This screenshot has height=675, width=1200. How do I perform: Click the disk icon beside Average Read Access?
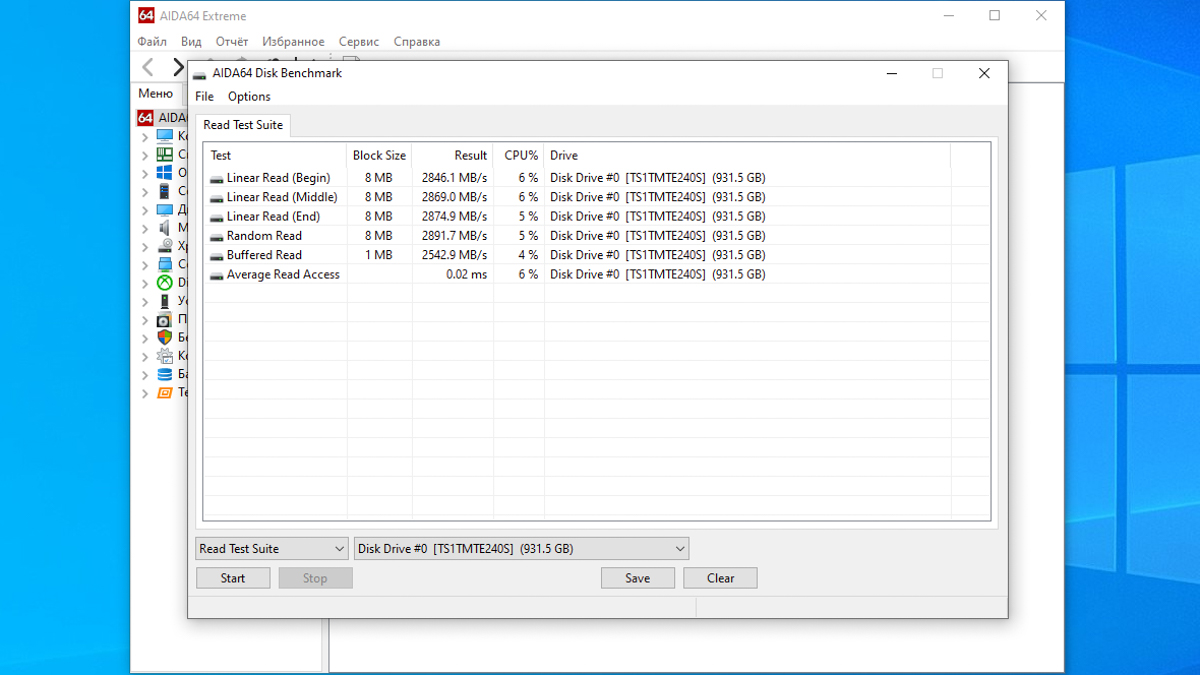point(217,275)
